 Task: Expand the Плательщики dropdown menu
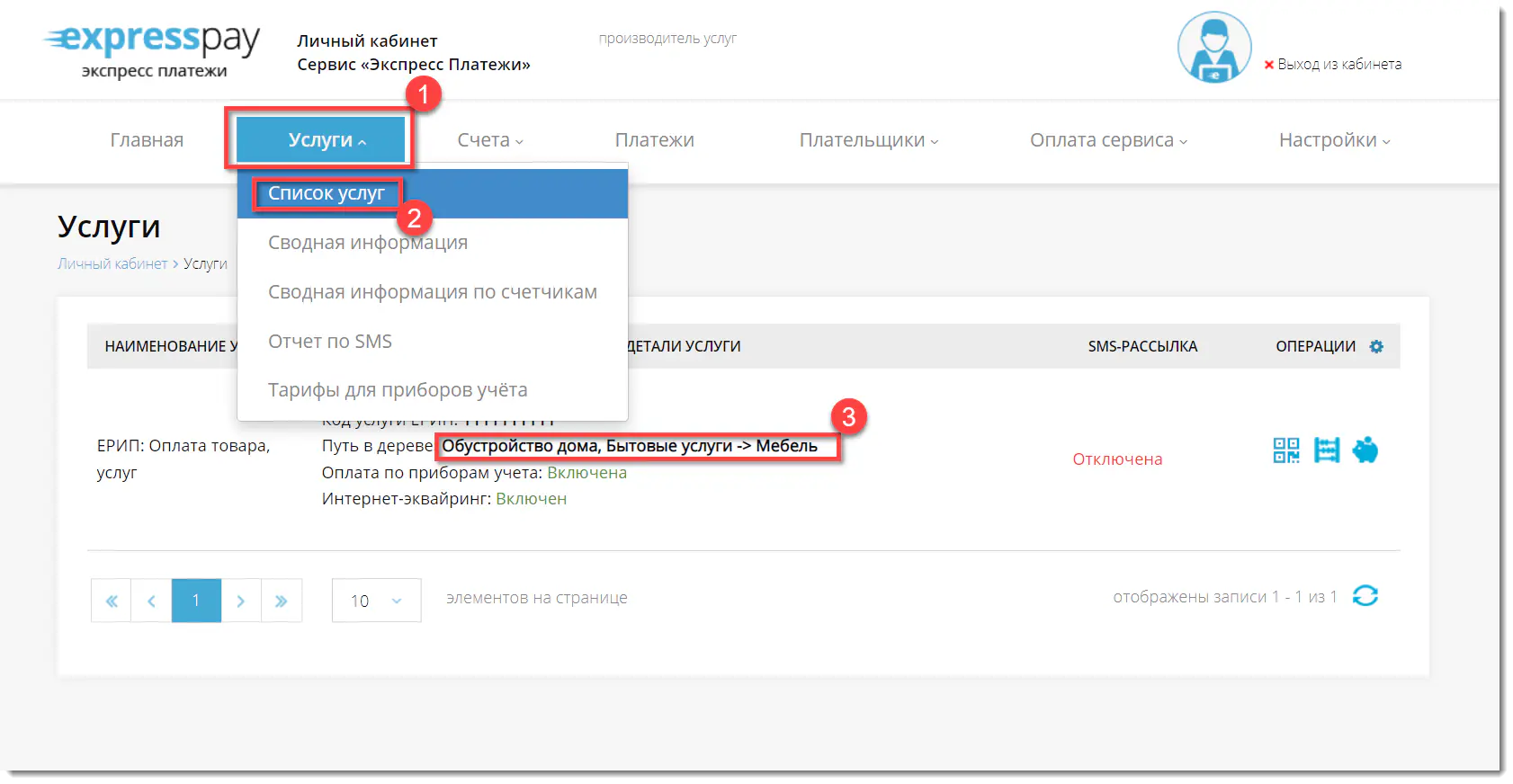click(x=868, y=140)
